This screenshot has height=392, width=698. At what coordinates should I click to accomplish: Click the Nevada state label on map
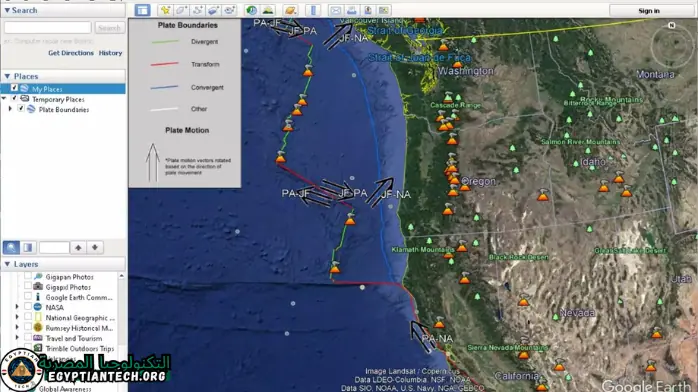coord(577,313)
